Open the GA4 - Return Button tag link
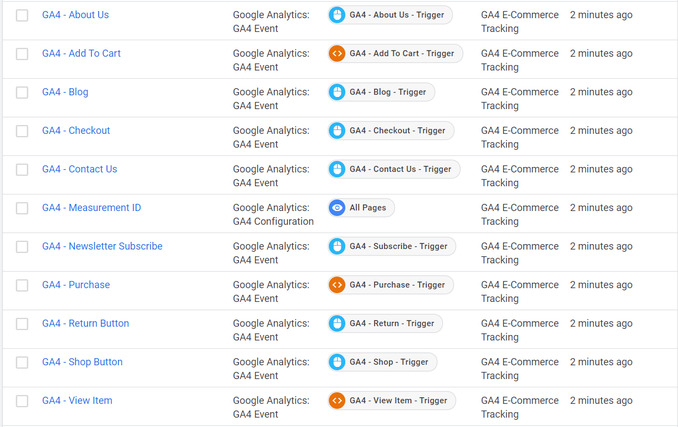678x427 pixels. [86, 323]
